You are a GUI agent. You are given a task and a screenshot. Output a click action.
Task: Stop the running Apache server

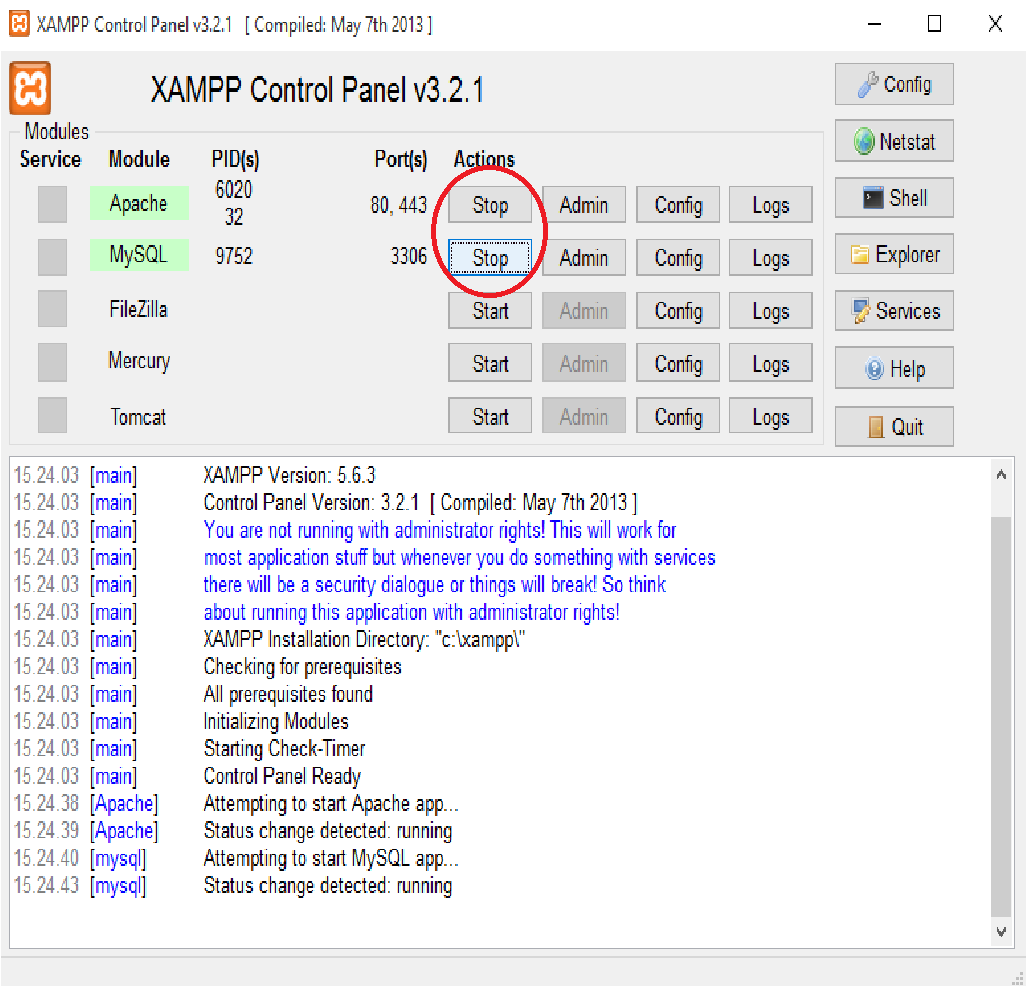tap(489, 204)
